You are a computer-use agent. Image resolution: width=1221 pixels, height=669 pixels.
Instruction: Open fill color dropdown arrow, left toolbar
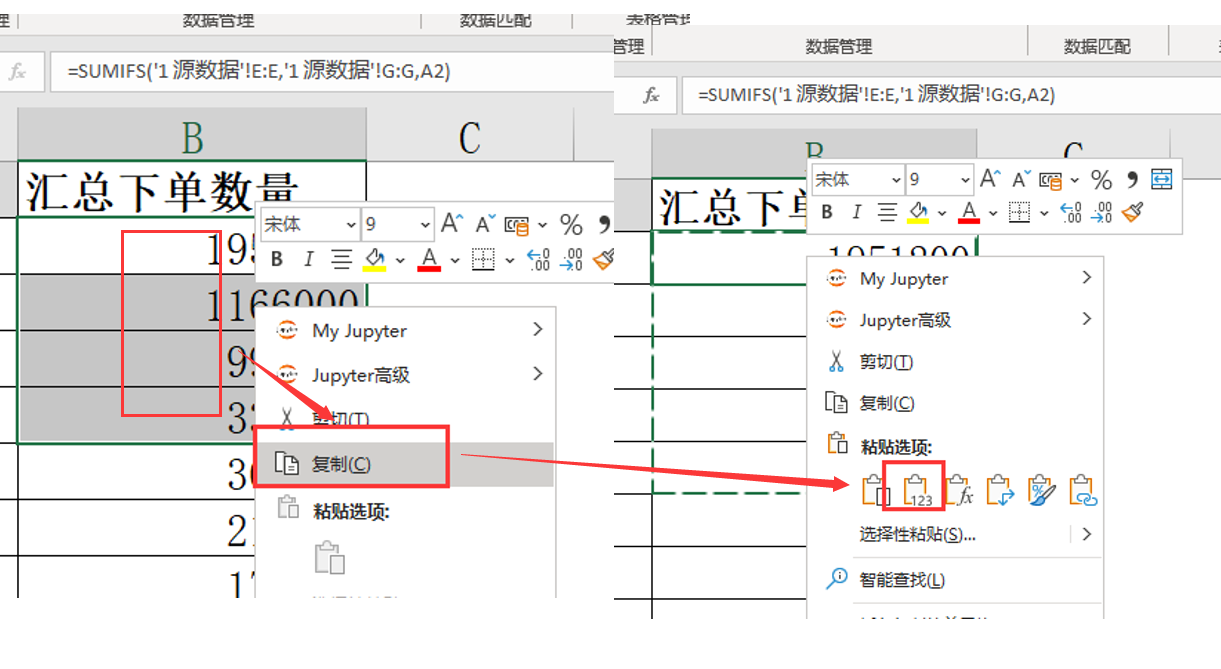[x=400, y=261]
